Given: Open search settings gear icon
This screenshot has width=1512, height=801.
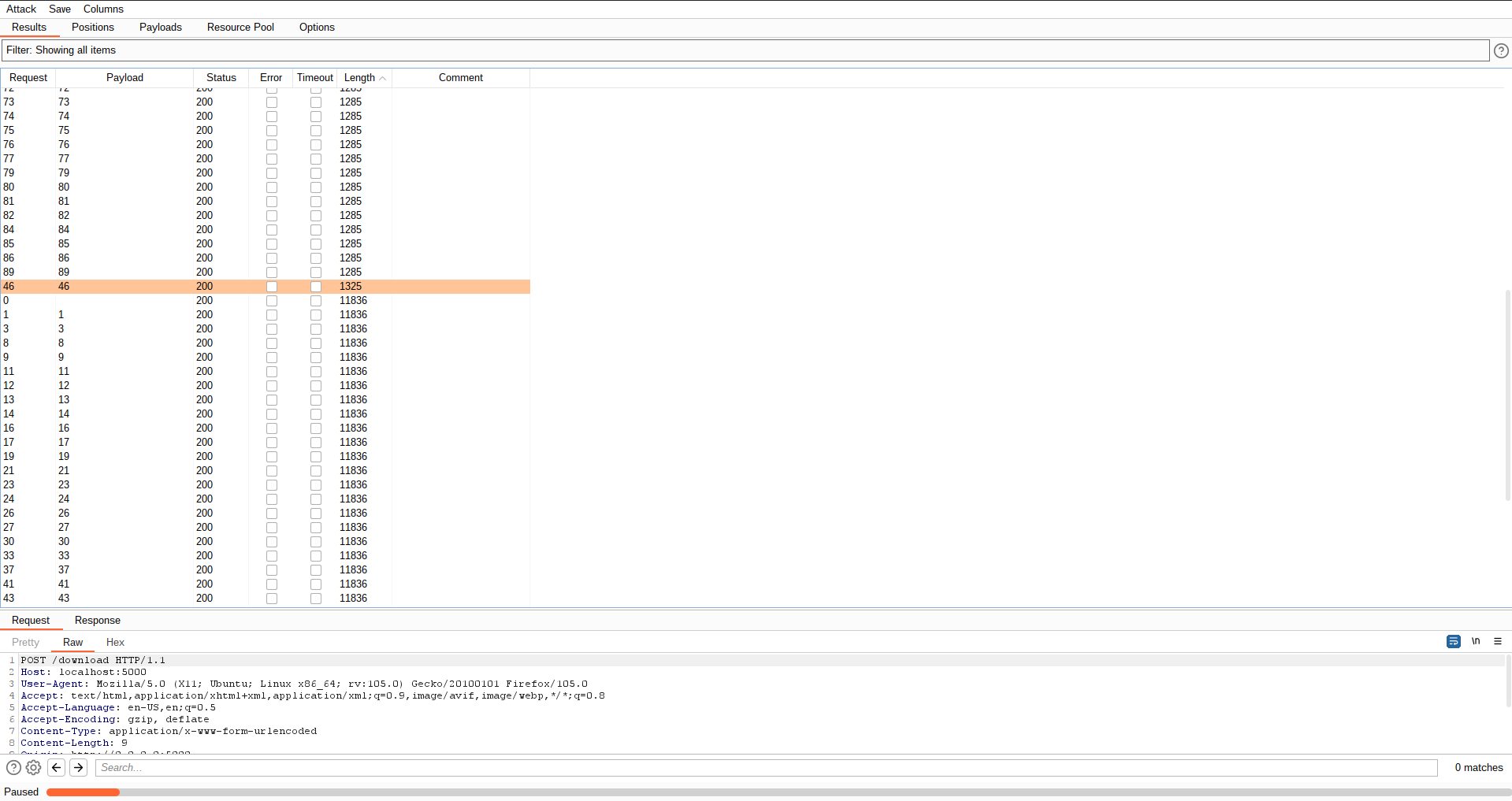Looking at the screenshot, I should [33, 767].
